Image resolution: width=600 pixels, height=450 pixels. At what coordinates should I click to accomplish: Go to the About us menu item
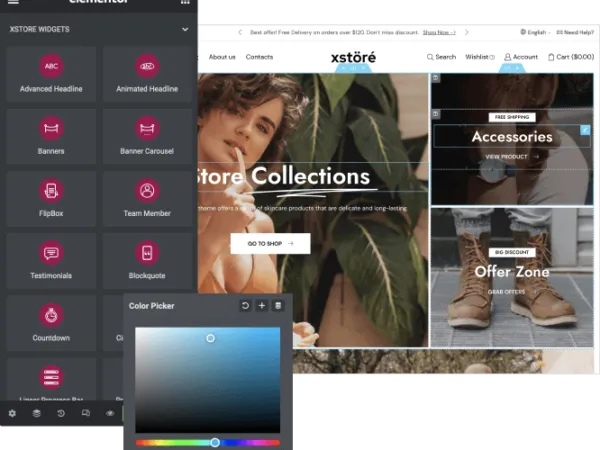(222, 57)
